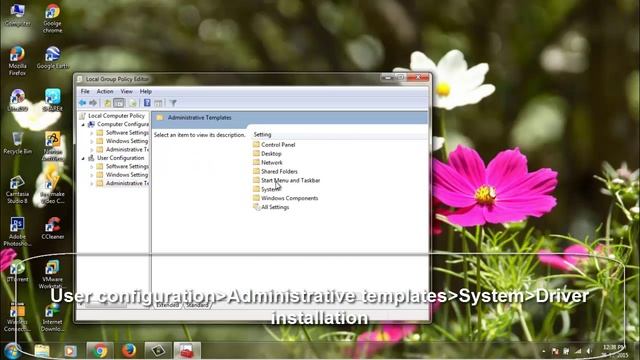The image size is (640, 360).
Task: Open the Control Panel folder
Action: click(x=278, y=144)
